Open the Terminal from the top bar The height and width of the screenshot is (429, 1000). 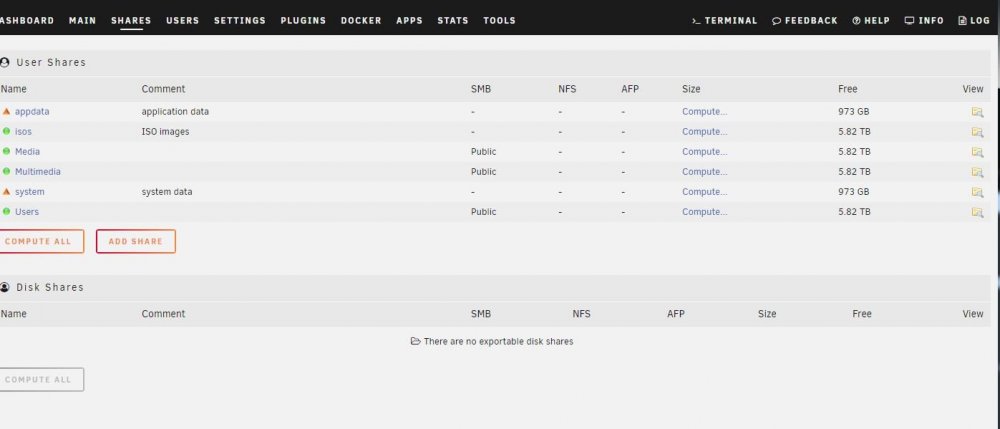[x=724, y=20]
